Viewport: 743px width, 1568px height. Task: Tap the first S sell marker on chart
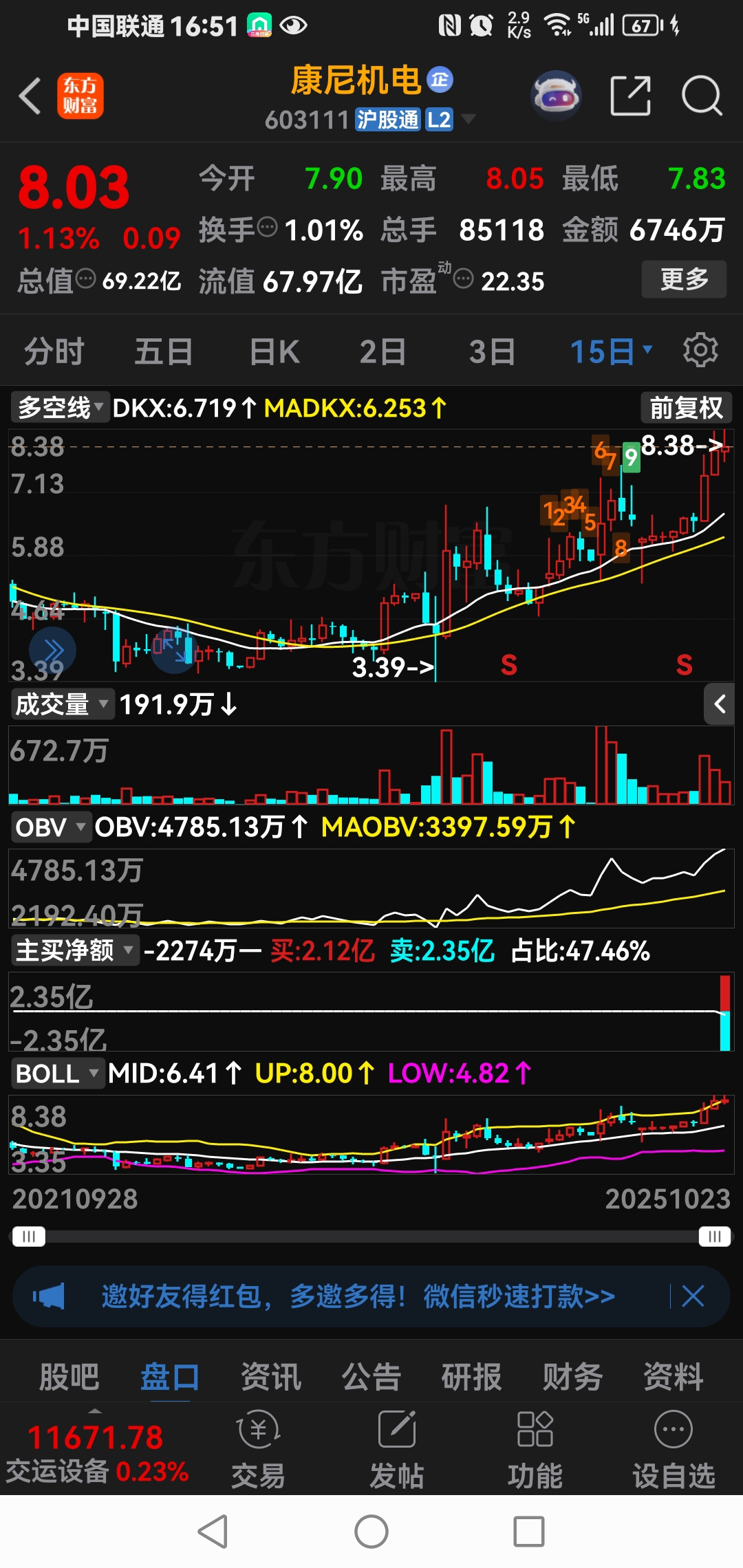point(508,664)
